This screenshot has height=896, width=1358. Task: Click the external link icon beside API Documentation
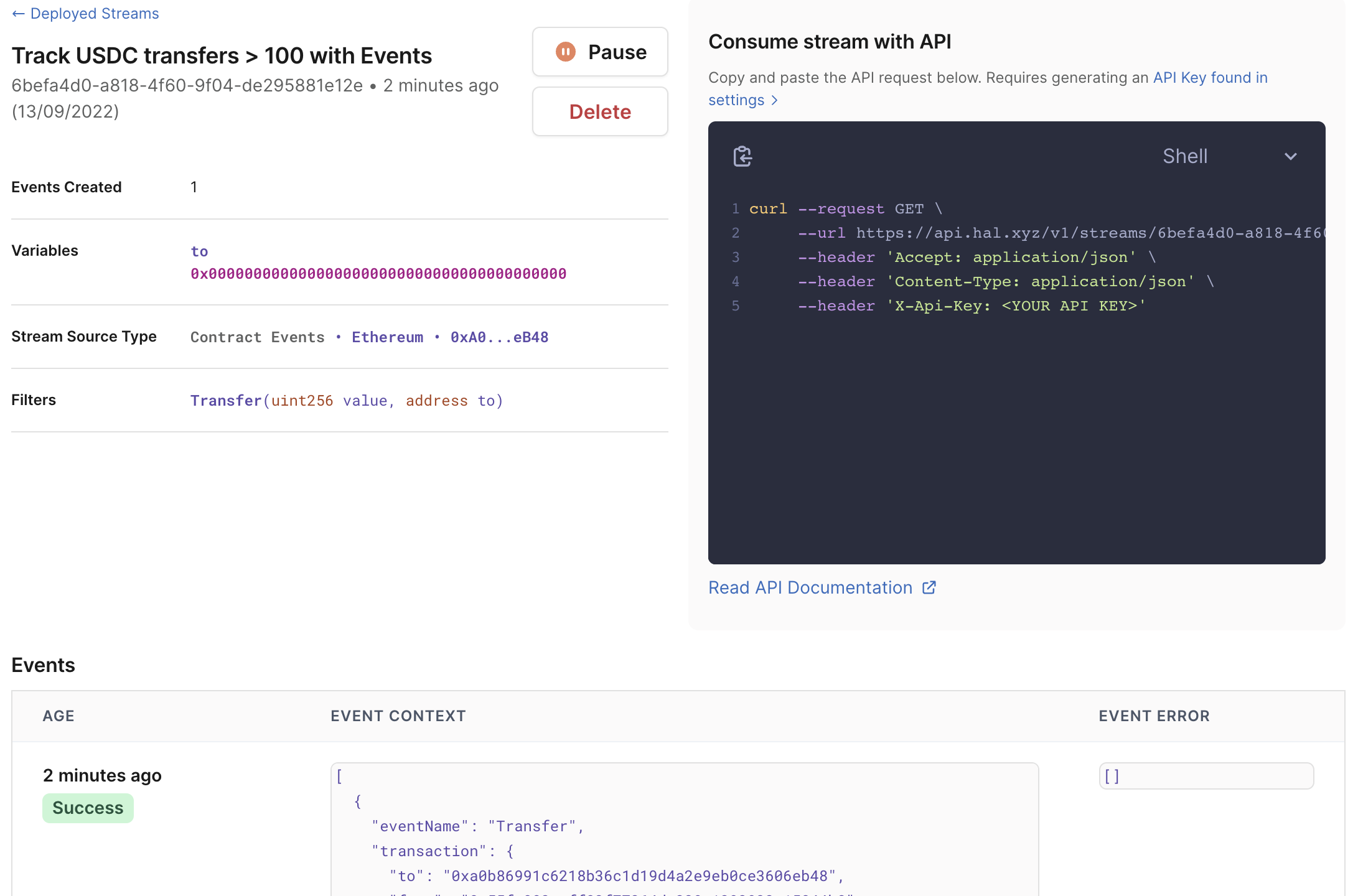[x=929, y=587]
